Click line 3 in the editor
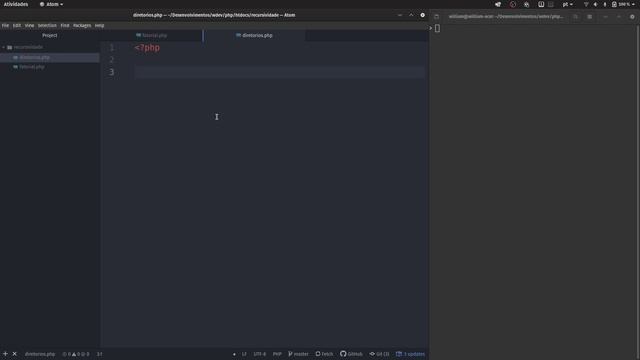This screenshot has height=360, width=640. [x=279, y=72]
